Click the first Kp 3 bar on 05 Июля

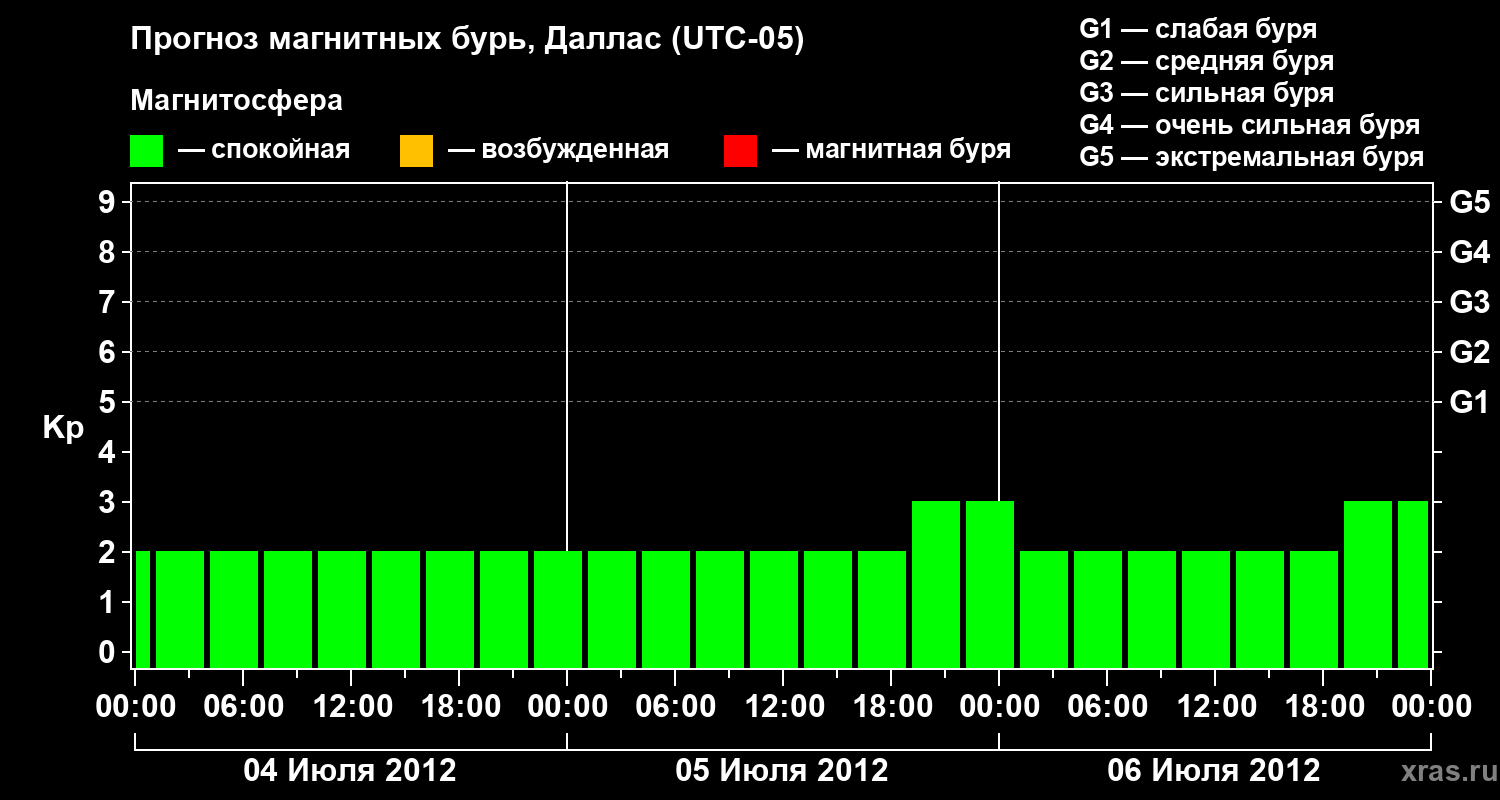coord(936,584)
